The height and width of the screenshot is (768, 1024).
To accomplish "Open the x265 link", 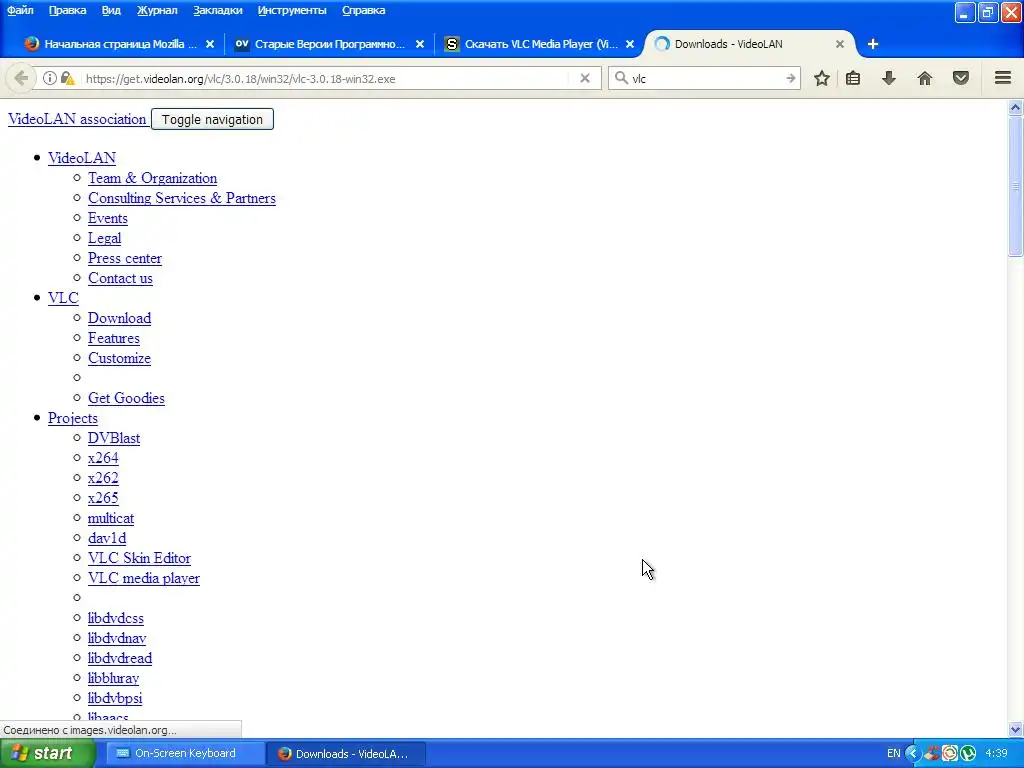I will coord(103,498).
